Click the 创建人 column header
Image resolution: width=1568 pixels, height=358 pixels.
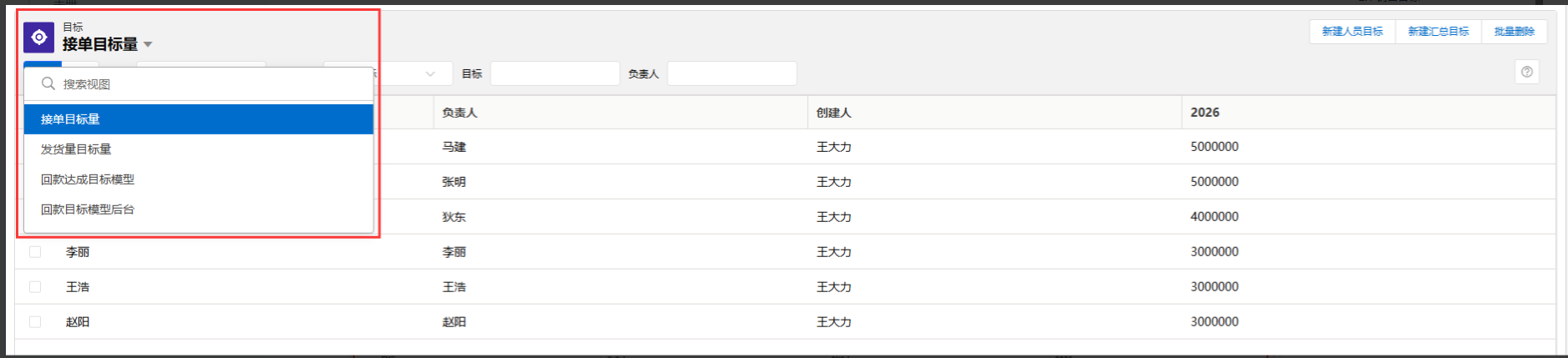tap(833, 113)
